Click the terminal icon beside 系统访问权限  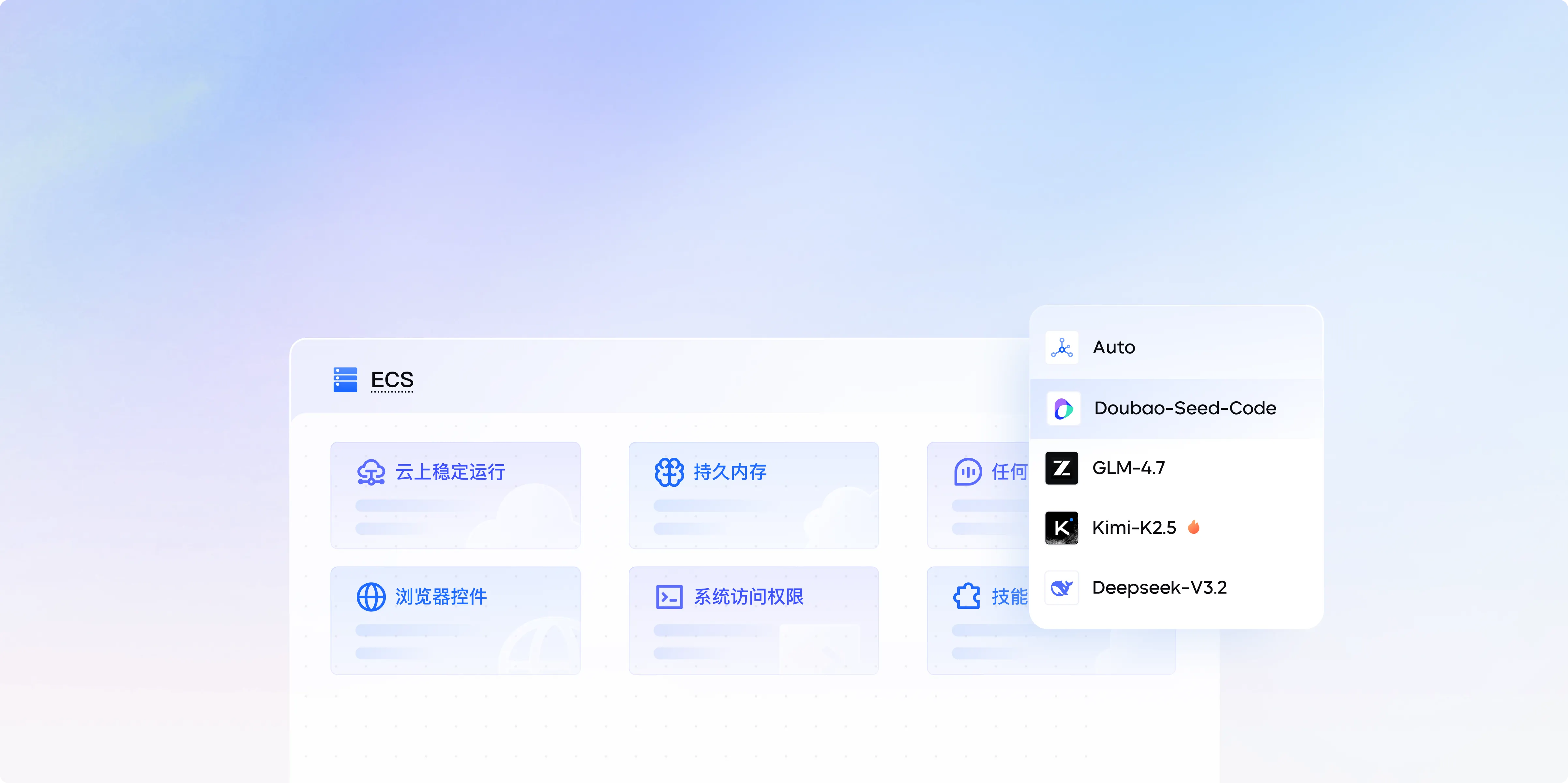pos(669,597)
